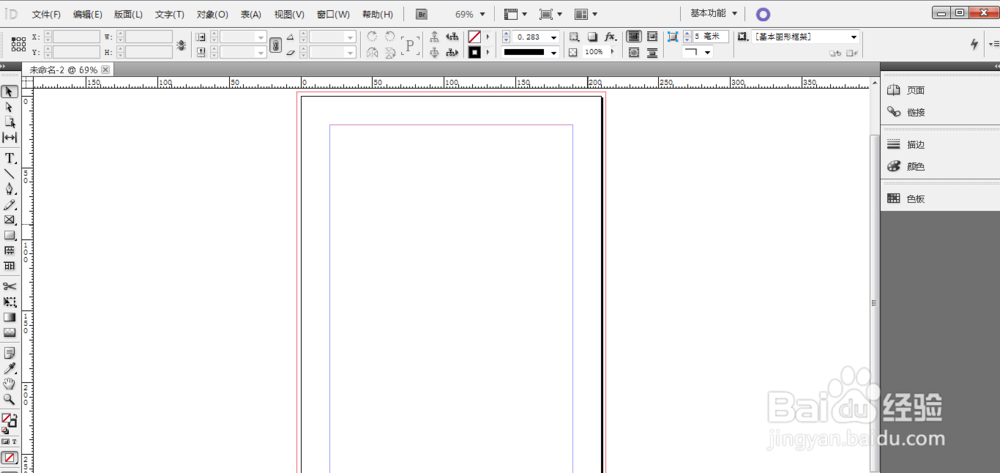Switch to the 未命名-2 @ 69% document tab
This screenshot has width=1000, height=473.
pyautogui.click(x=63, y=69)
